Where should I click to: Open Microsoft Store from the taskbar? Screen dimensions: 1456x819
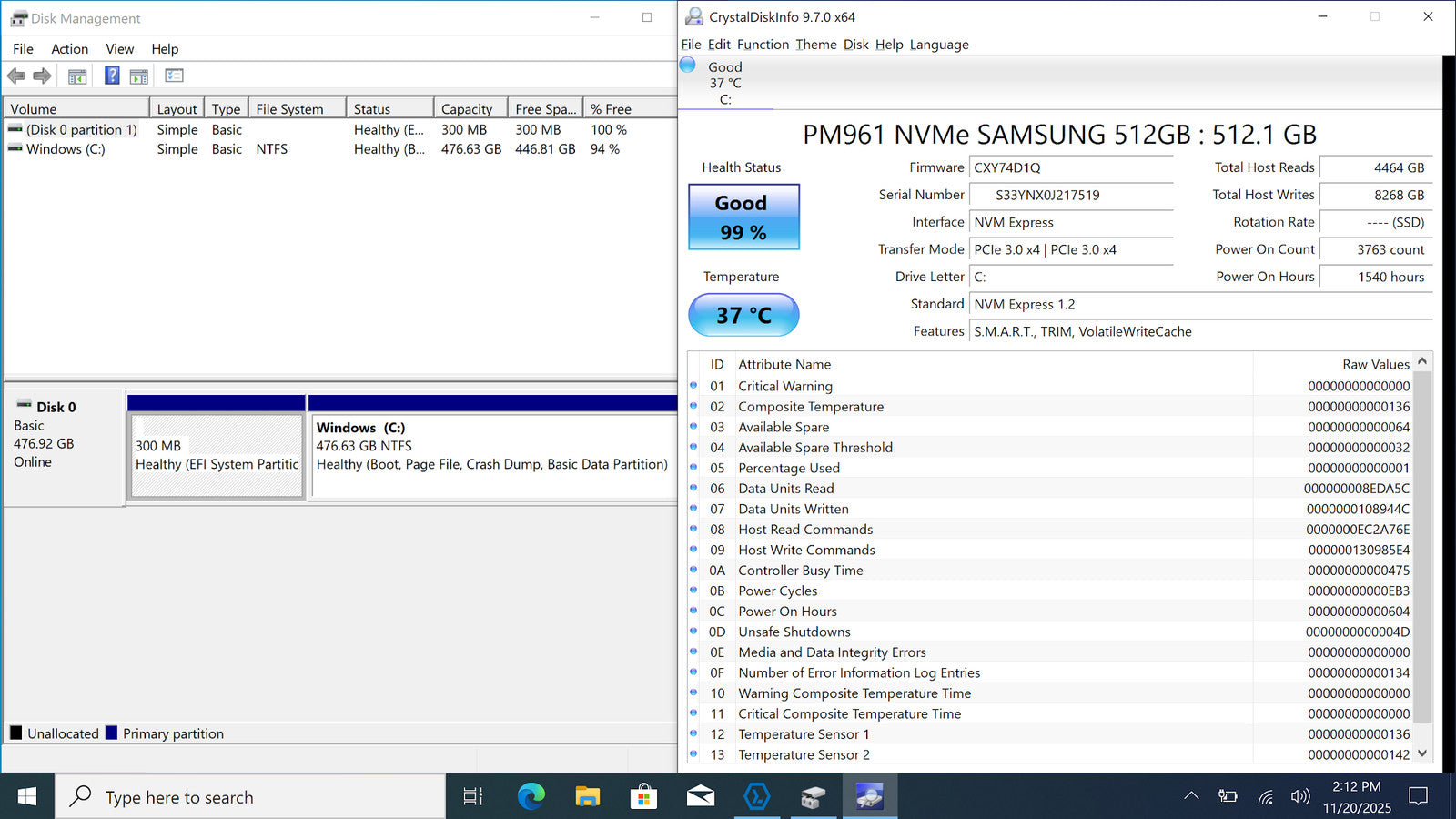click(x=643, y=797)
